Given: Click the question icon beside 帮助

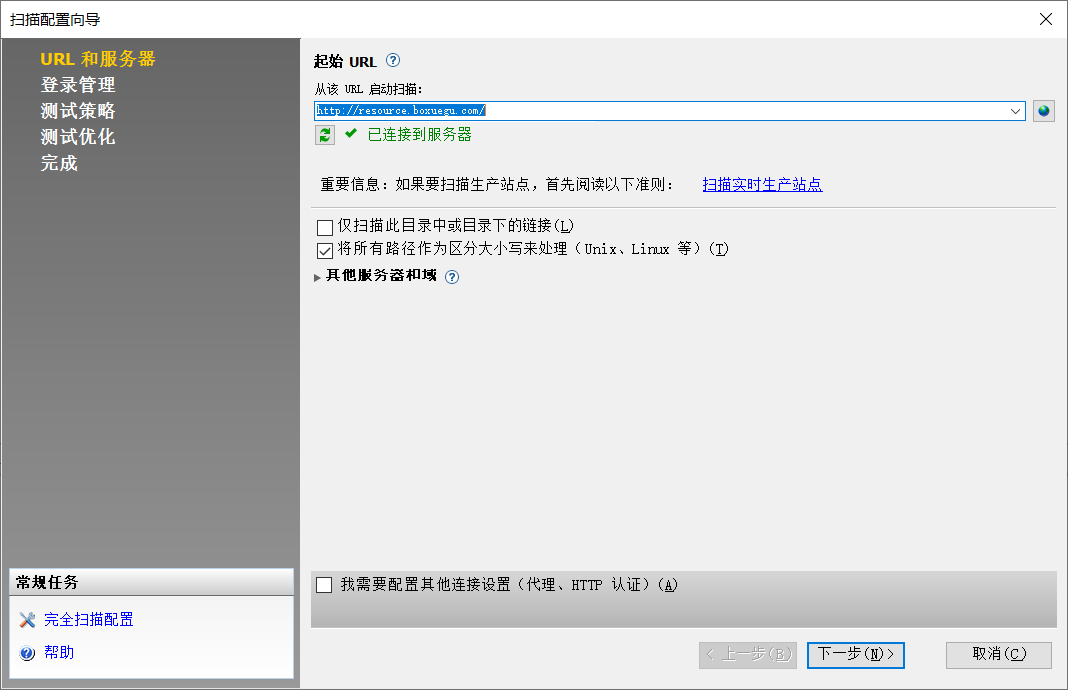Looking at the screenshot, I should [26, 652].
